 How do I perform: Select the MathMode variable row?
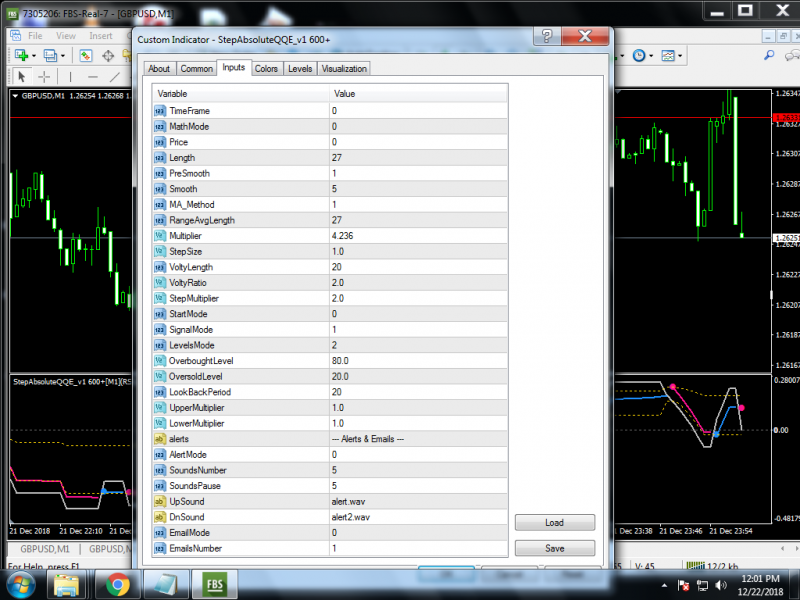241,127
